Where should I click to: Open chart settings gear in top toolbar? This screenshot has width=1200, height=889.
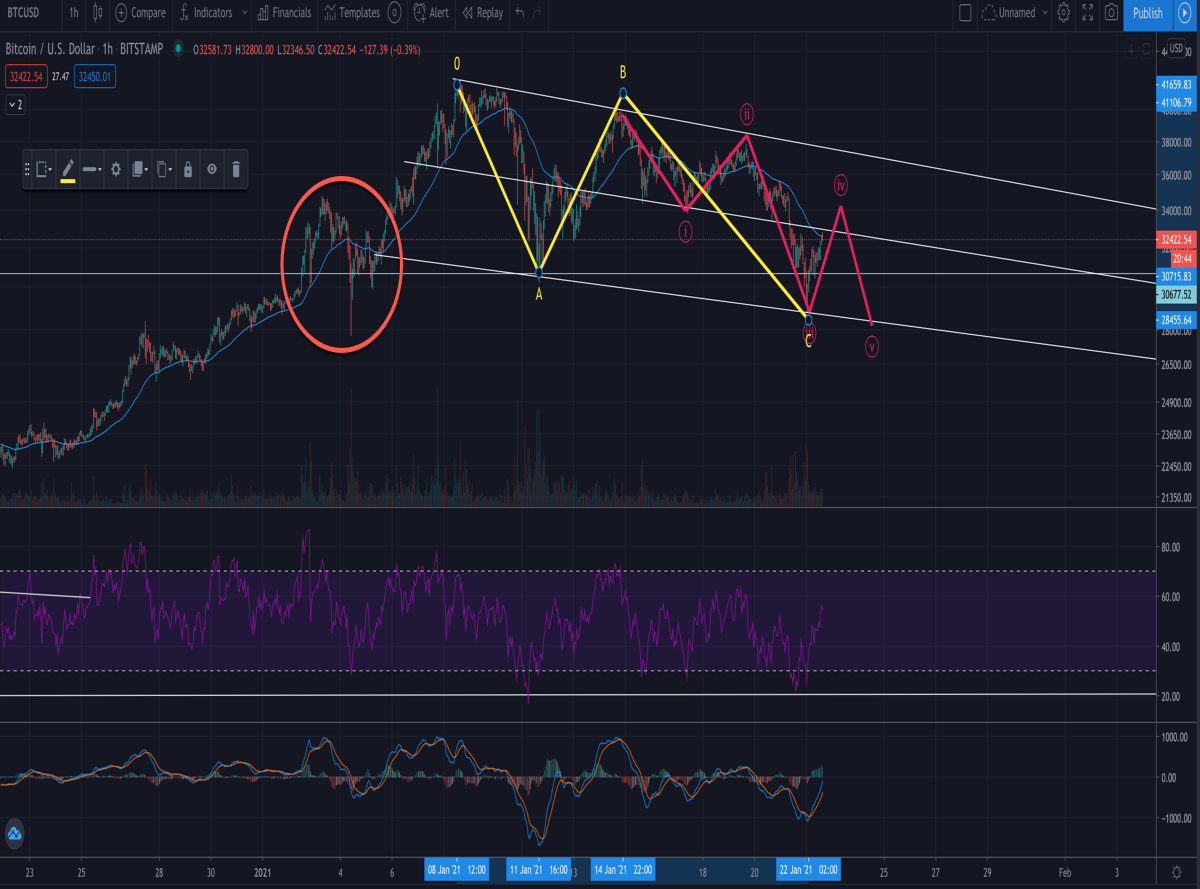click(1063, 13)
